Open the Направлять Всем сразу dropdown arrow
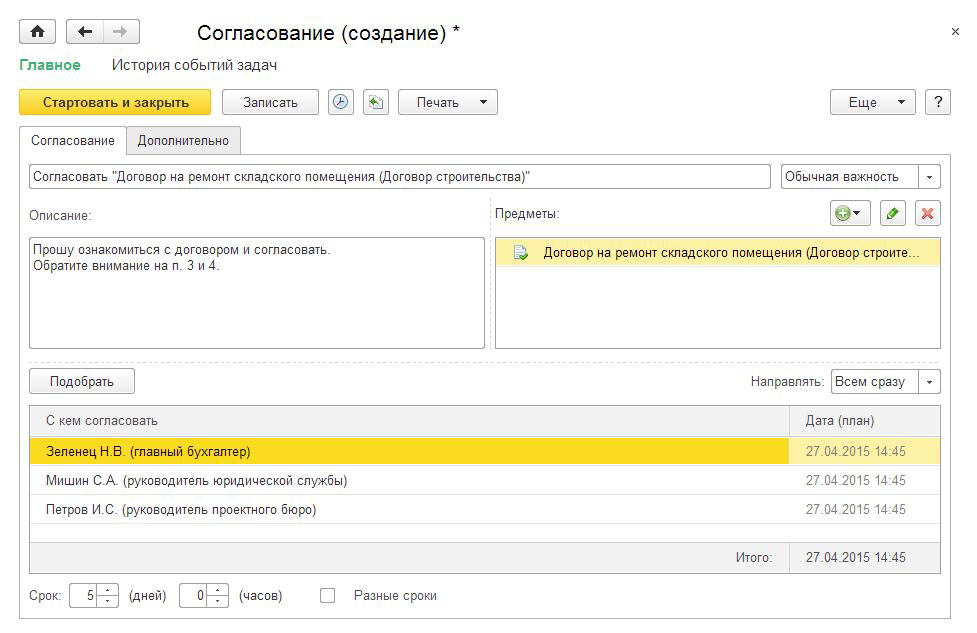Viewport: 977px width, 633px height. tap(929, 382)
